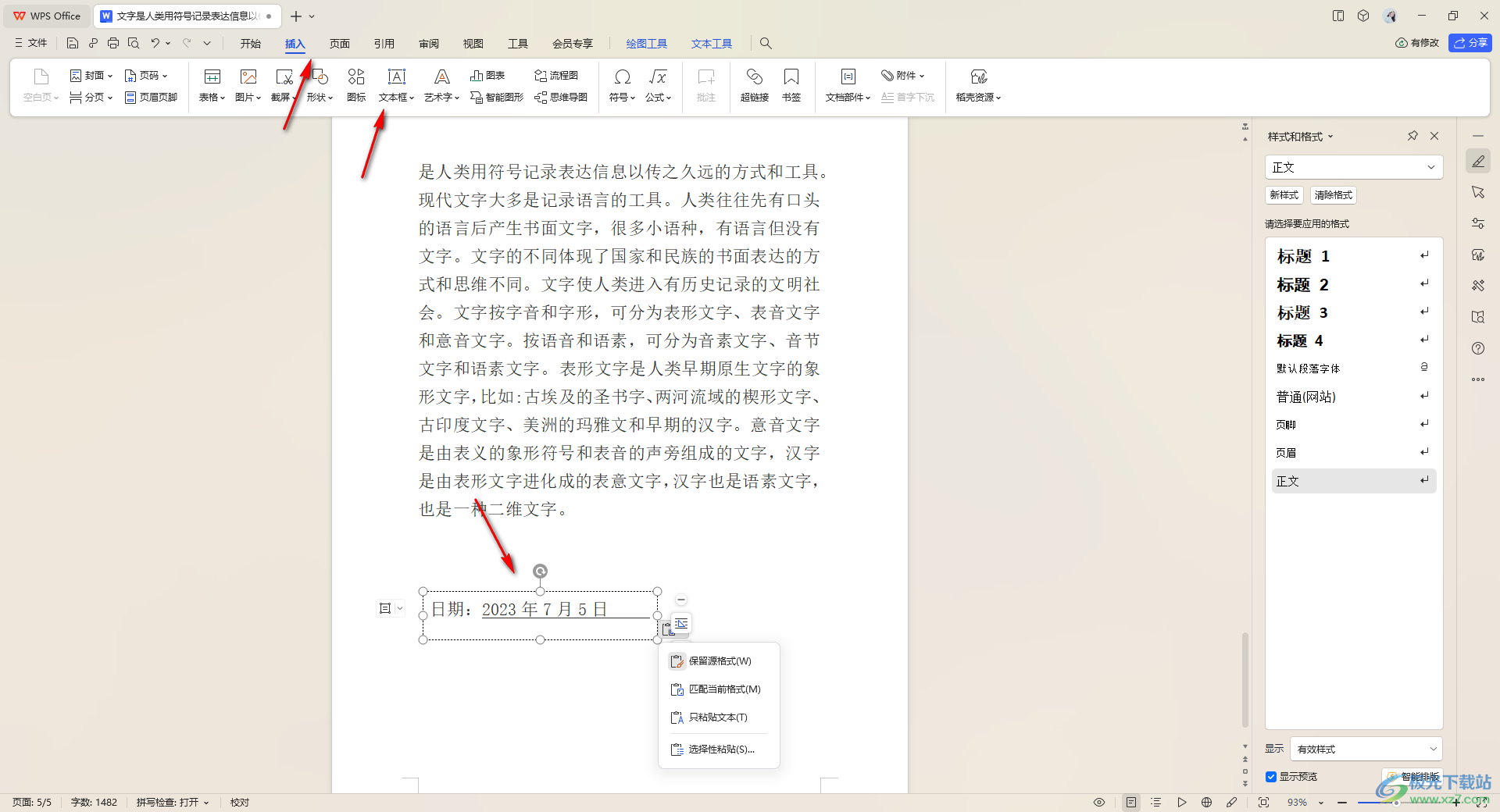This screenshot has height=812, width=1500.
Task: Open the 图片 picture insert tool
Action: click(248, 85)
